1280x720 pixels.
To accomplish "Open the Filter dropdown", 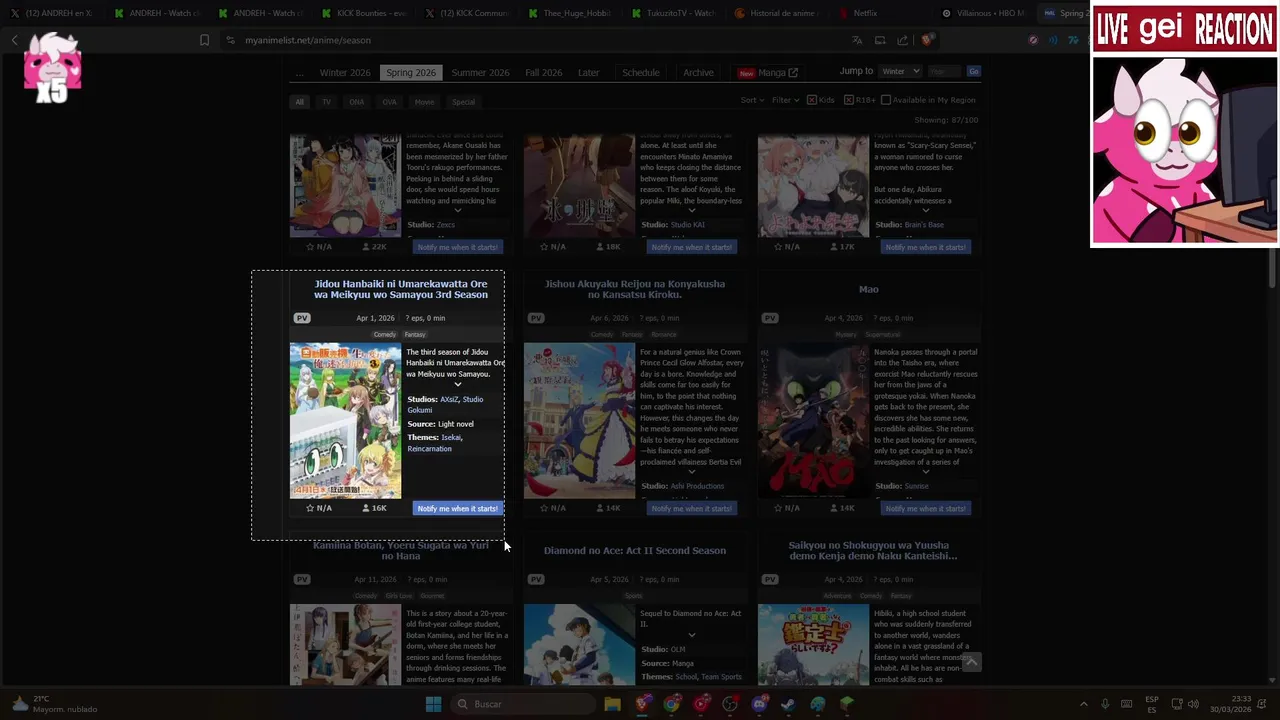I will (785, 100).
